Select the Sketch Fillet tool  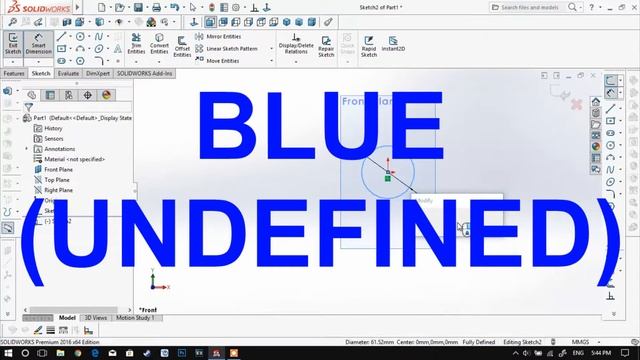click(x=99, y=61)
